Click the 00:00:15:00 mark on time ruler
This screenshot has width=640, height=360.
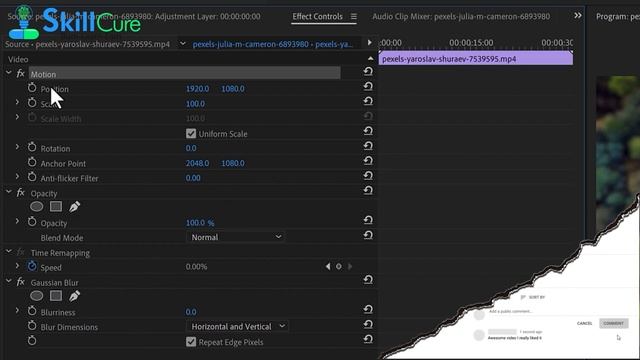[471, 43]
